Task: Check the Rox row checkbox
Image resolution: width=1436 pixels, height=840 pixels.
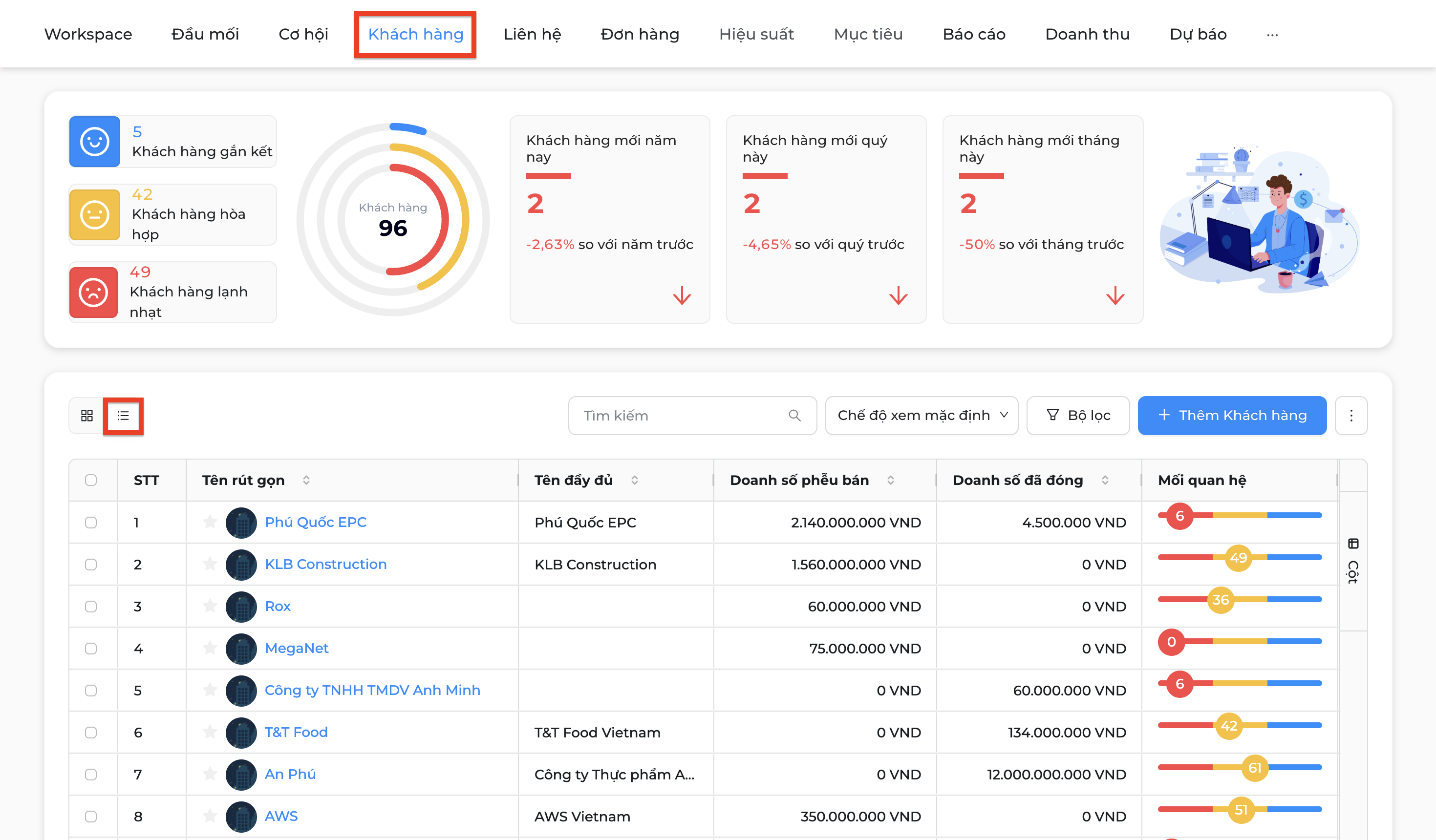Action: [90, 607]
